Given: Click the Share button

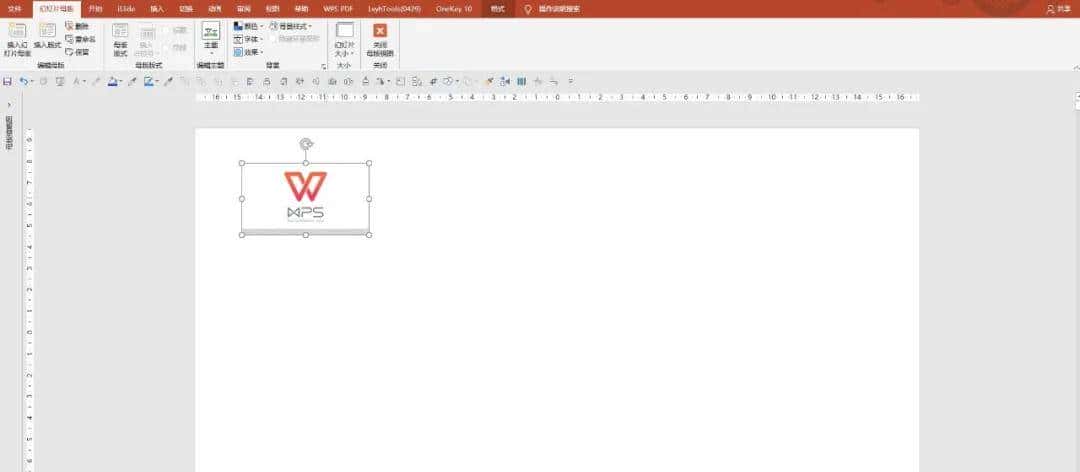Looking at the screenshot, I should [1057, 8].
